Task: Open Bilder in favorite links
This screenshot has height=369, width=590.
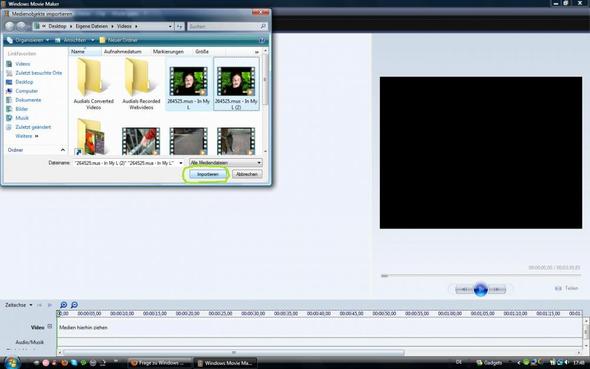Action: pyautogui.click(x=21, y=109)
